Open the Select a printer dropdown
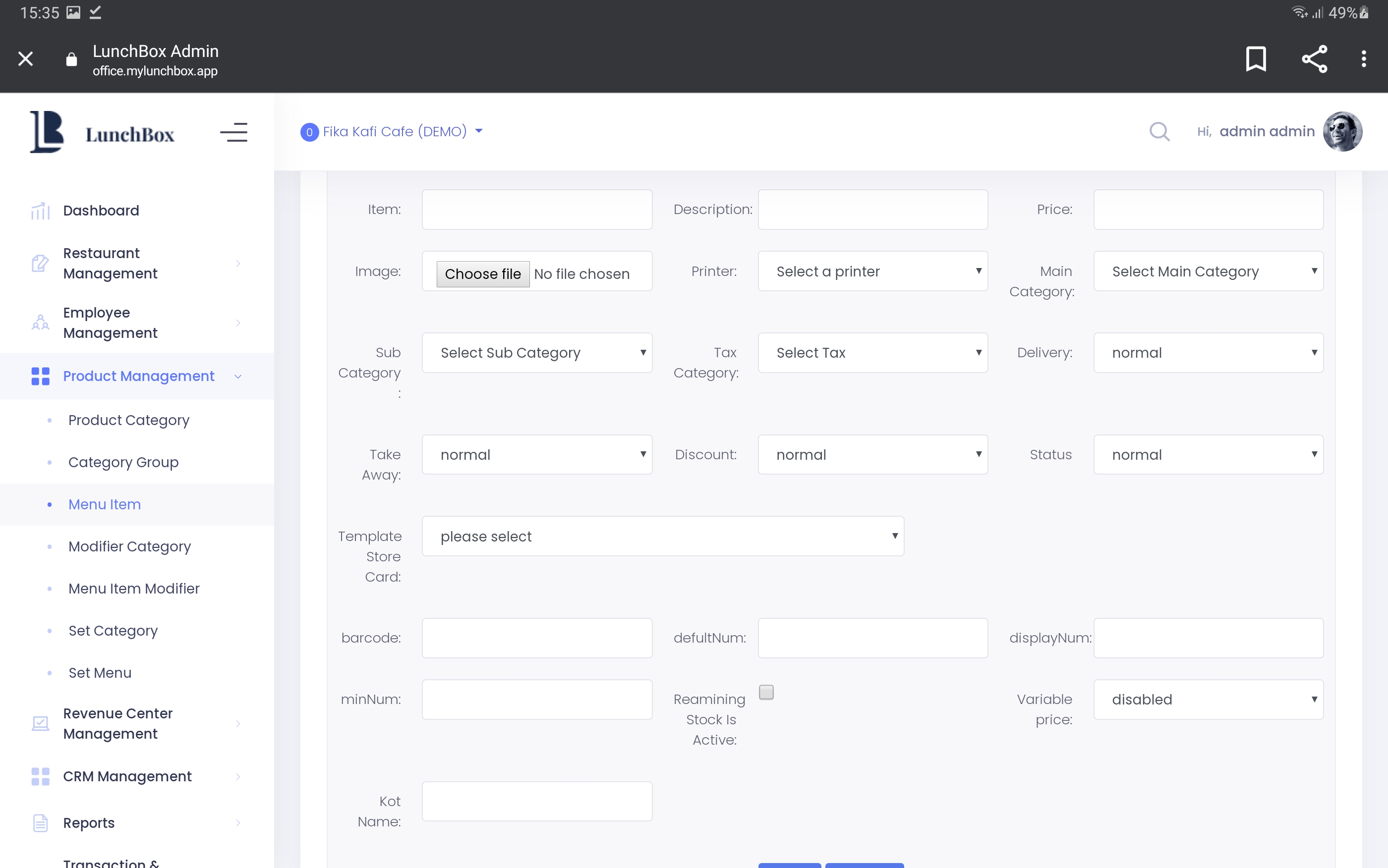This screenshot has width=1388, height=868. pyautogui.click(x=872, y=271)
